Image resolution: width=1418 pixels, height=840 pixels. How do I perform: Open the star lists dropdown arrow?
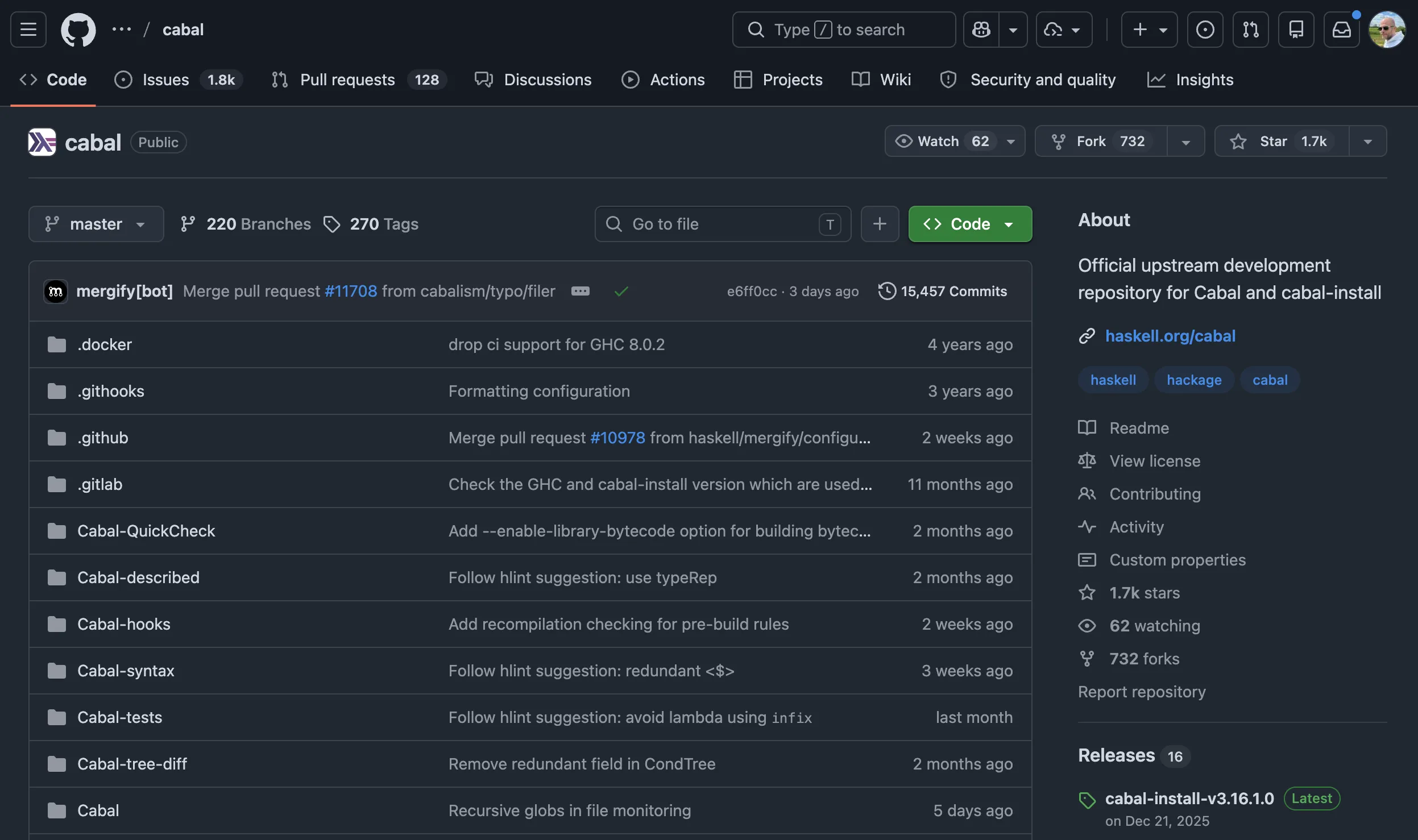(x=1368, y=141)
